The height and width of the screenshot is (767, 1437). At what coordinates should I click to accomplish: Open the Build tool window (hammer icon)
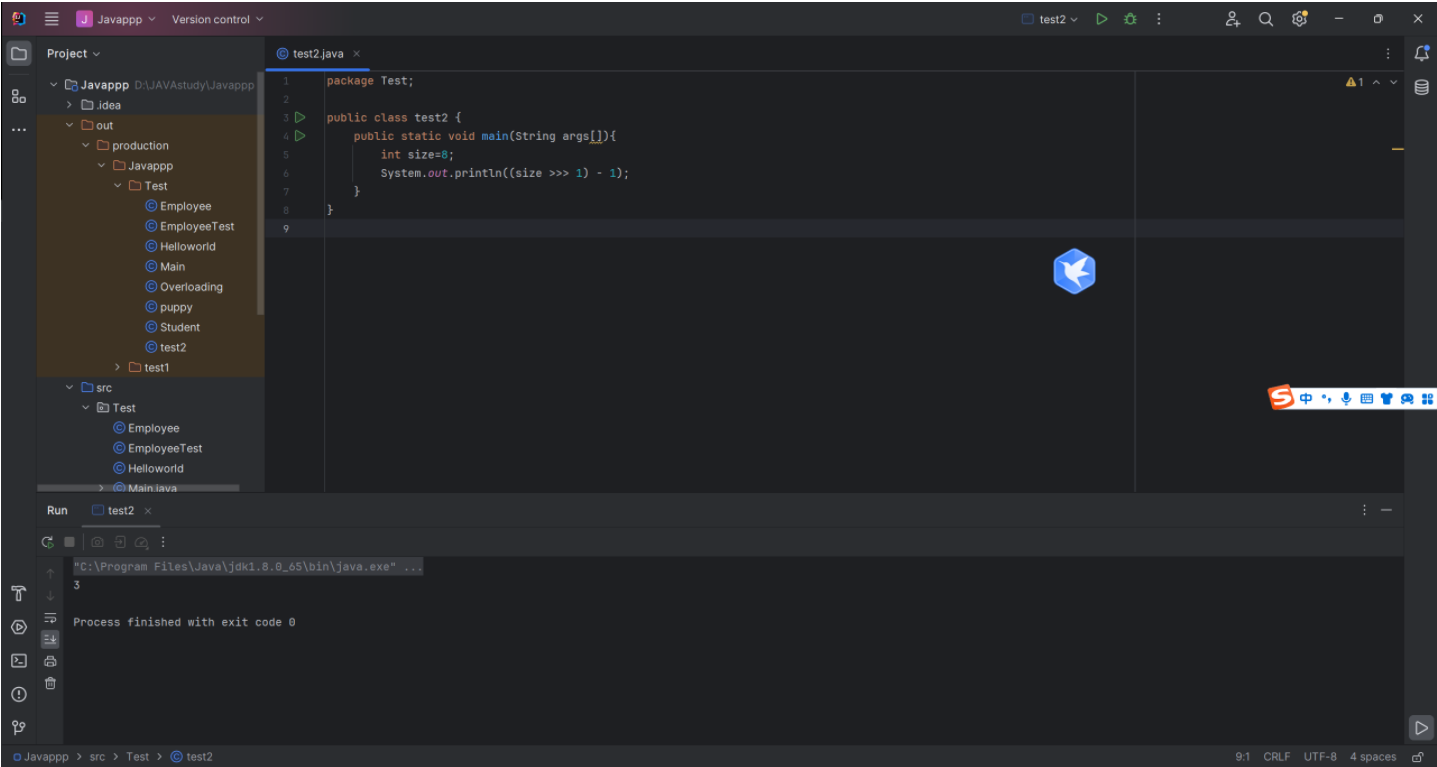click(18, 594)
